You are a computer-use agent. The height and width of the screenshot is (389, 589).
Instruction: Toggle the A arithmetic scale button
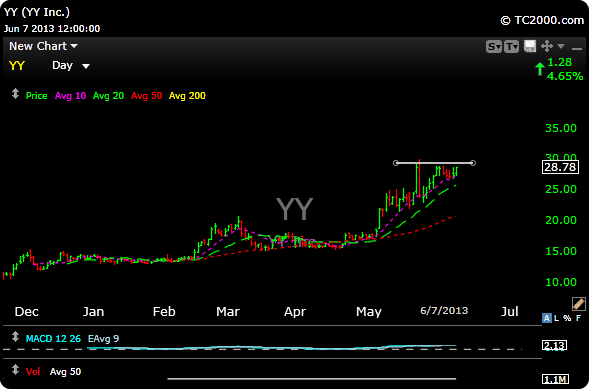pos(547,318)
